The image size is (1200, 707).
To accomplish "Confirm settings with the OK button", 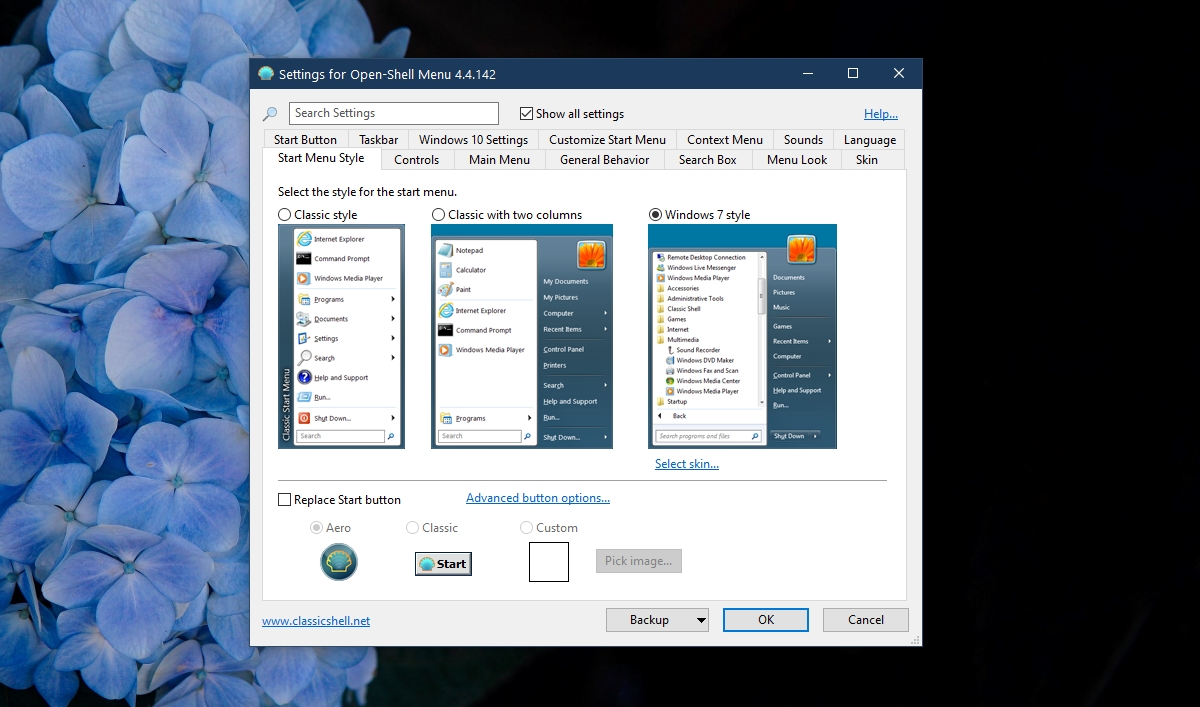I will [x=765, y=619].
